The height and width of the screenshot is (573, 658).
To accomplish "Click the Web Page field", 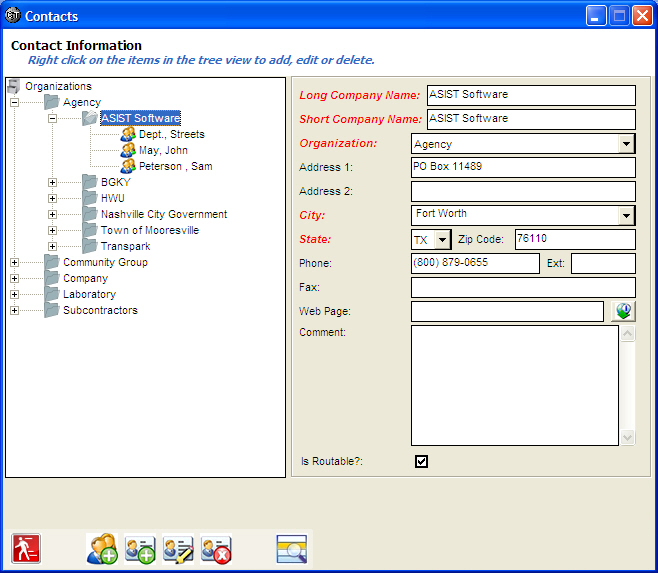I will 507,311.
